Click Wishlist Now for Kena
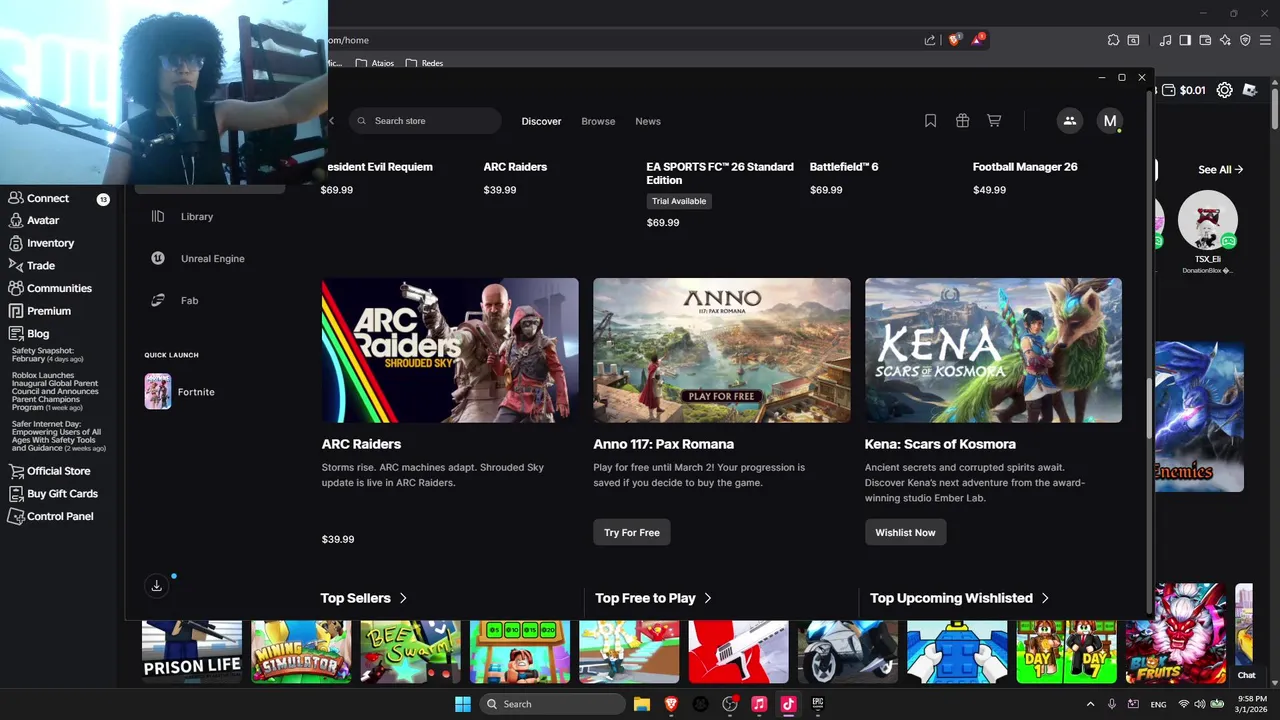The image size is (1280, 720). tap(905, 533)
